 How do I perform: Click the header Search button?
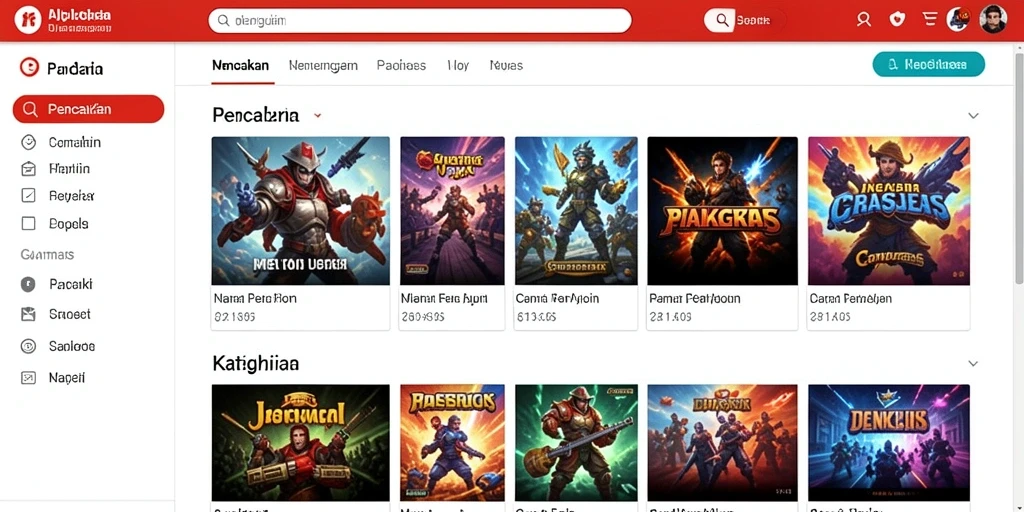pyautogui.click(x=744, y=20)
